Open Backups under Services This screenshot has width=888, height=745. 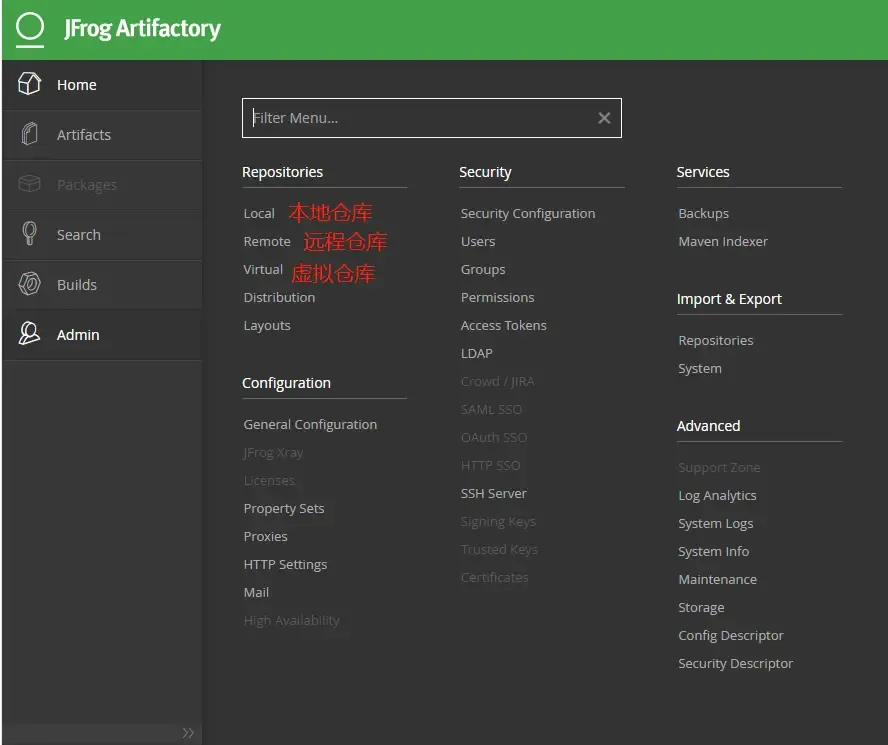[703, 214]
